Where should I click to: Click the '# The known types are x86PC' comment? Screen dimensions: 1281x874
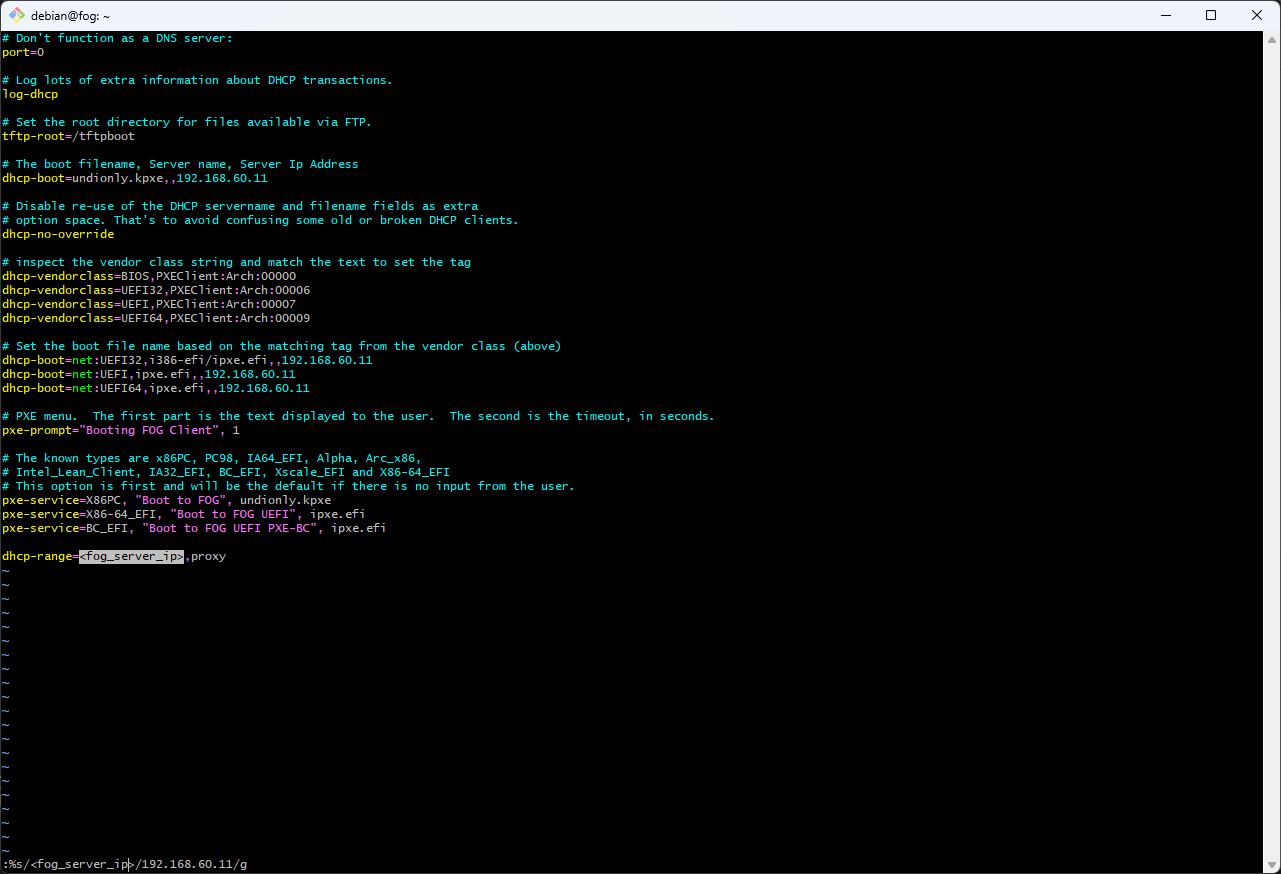tap(212, 458)
